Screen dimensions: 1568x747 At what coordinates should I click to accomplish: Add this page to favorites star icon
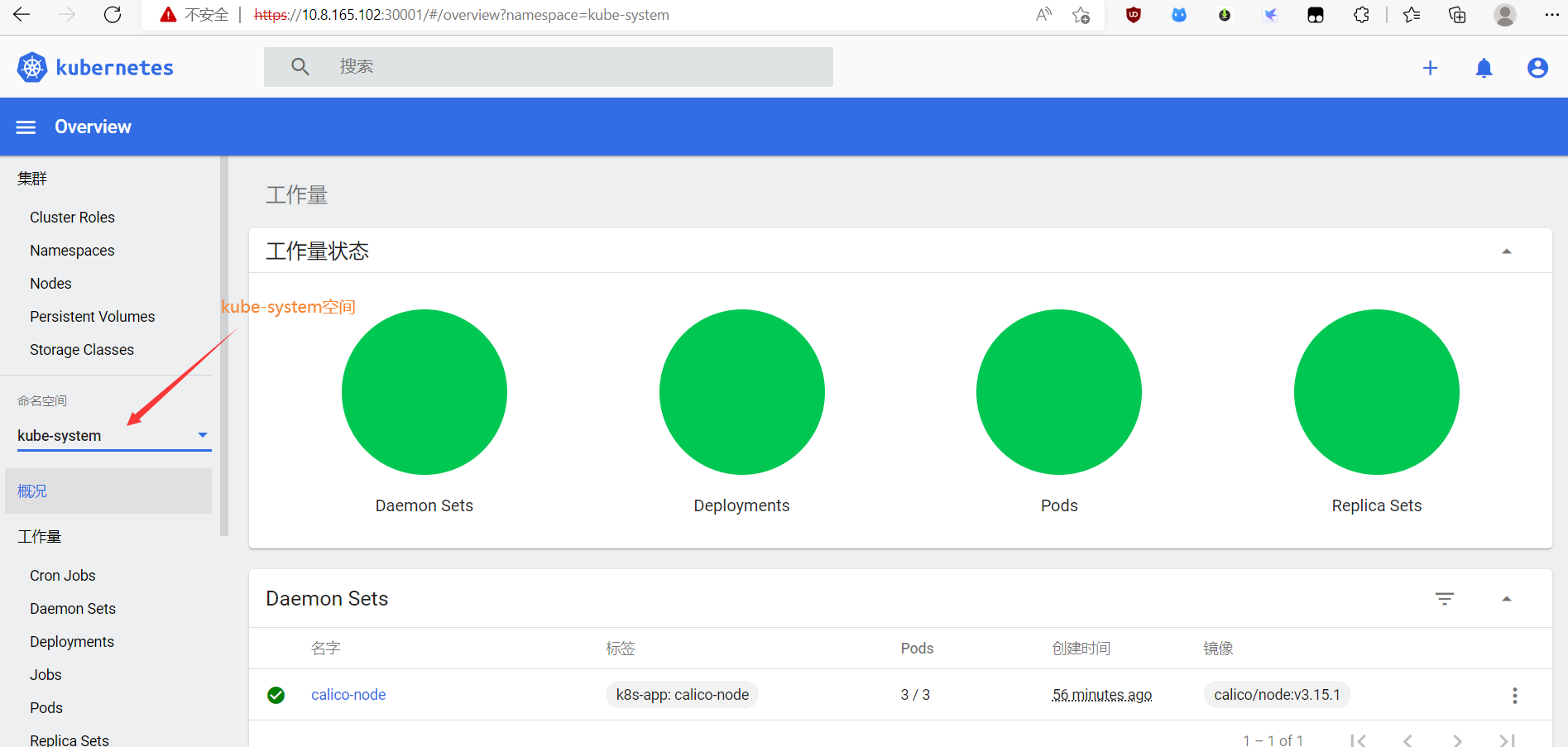click(x=1081, y=15)
